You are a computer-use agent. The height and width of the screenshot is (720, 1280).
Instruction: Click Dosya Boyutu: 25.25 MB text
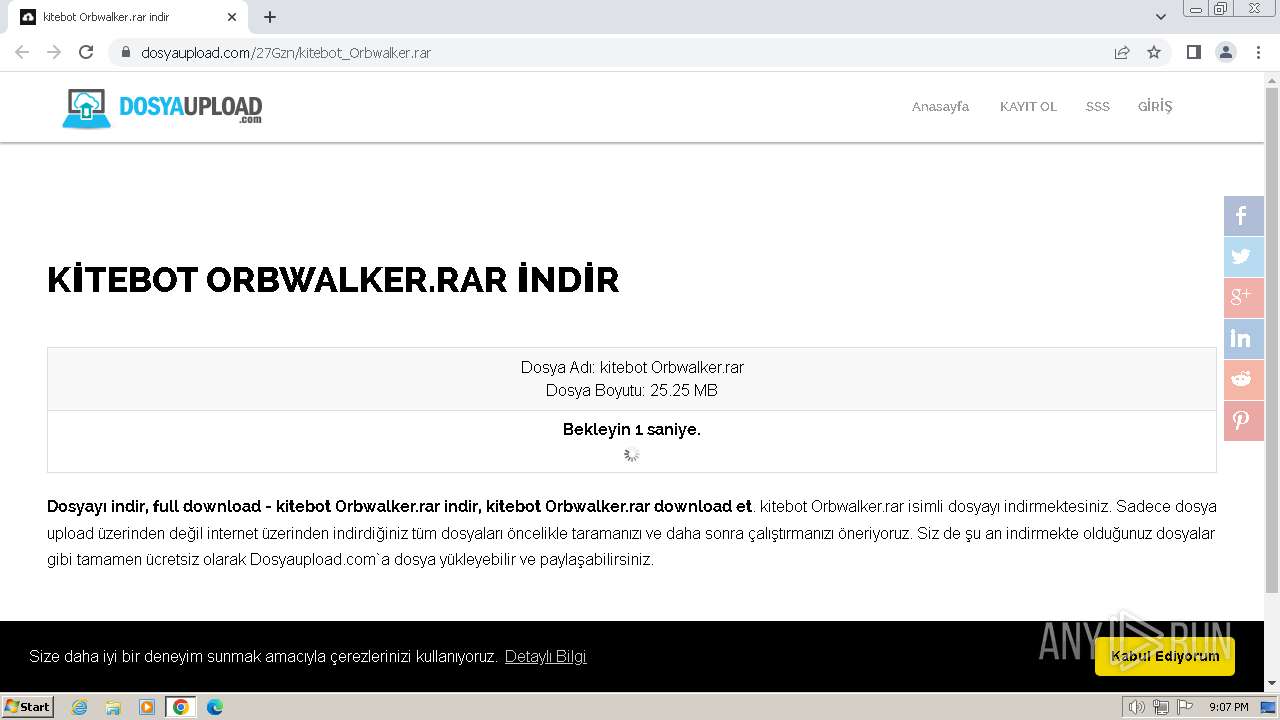point(632,390)
